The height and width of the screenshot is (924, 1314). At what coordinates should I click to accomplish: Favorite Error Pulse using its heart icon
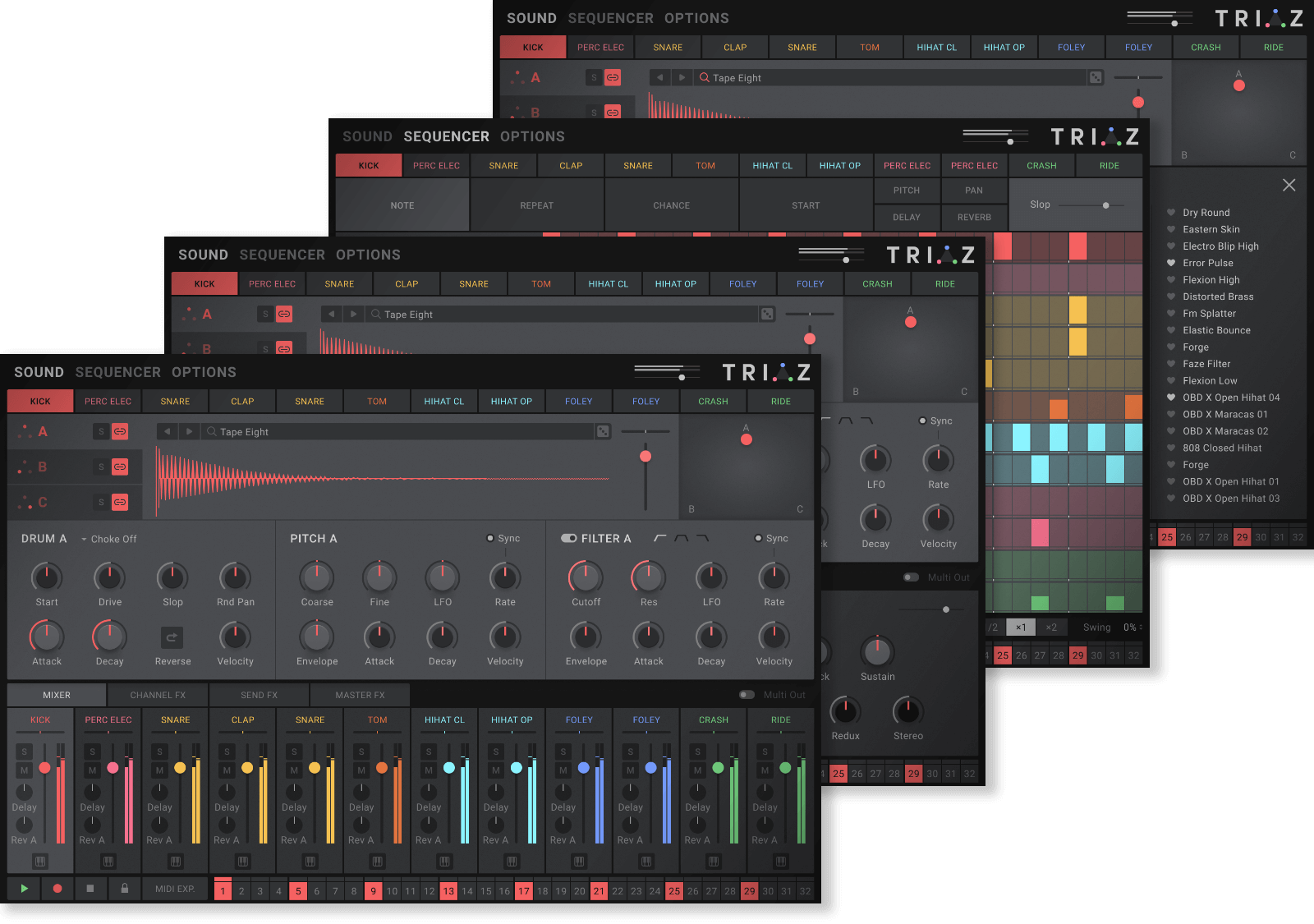tap(1171, 263)
